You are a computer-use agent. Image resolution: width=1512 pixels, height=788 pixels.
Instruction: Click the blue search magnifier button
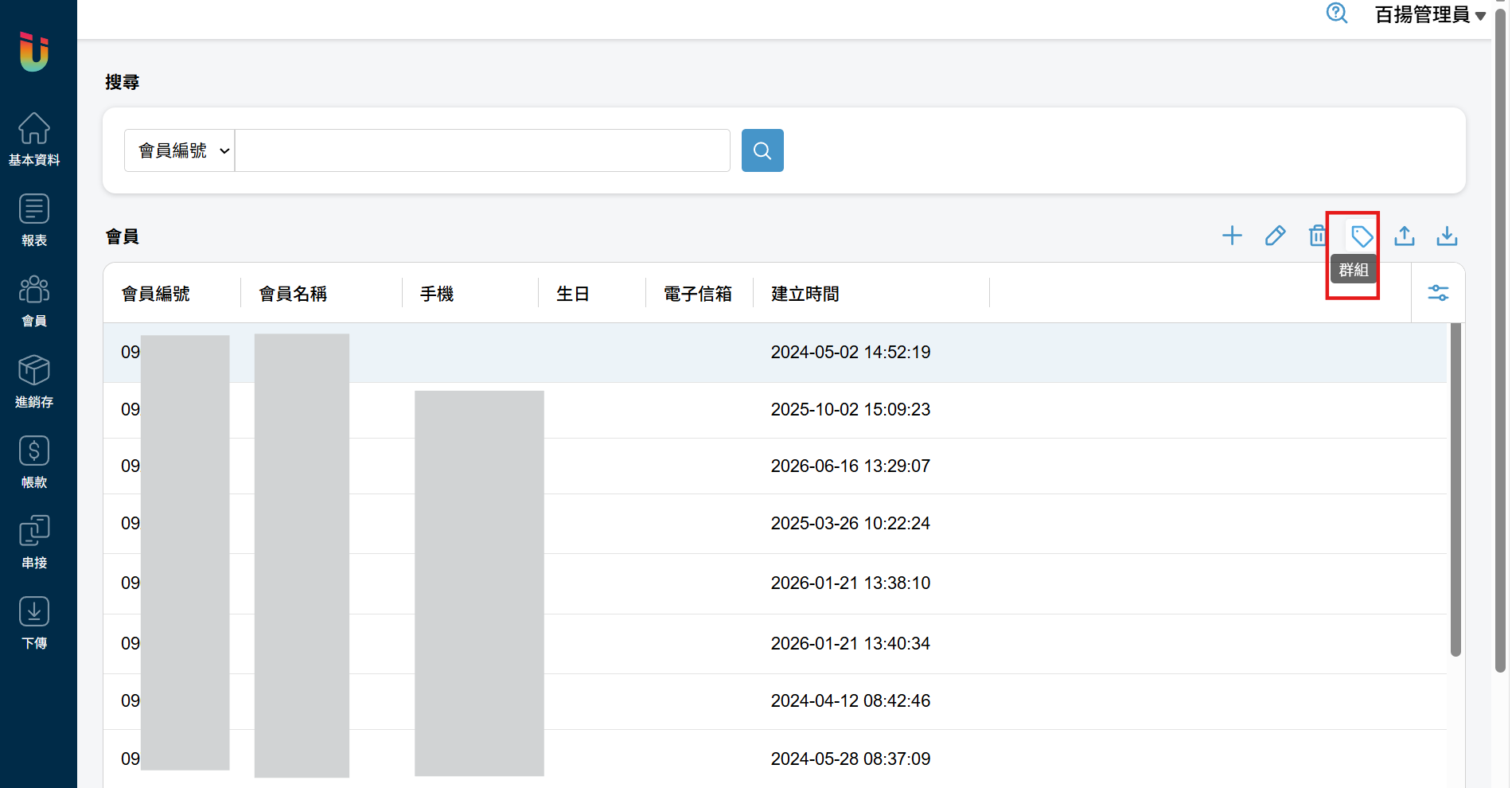pos(762,150)
